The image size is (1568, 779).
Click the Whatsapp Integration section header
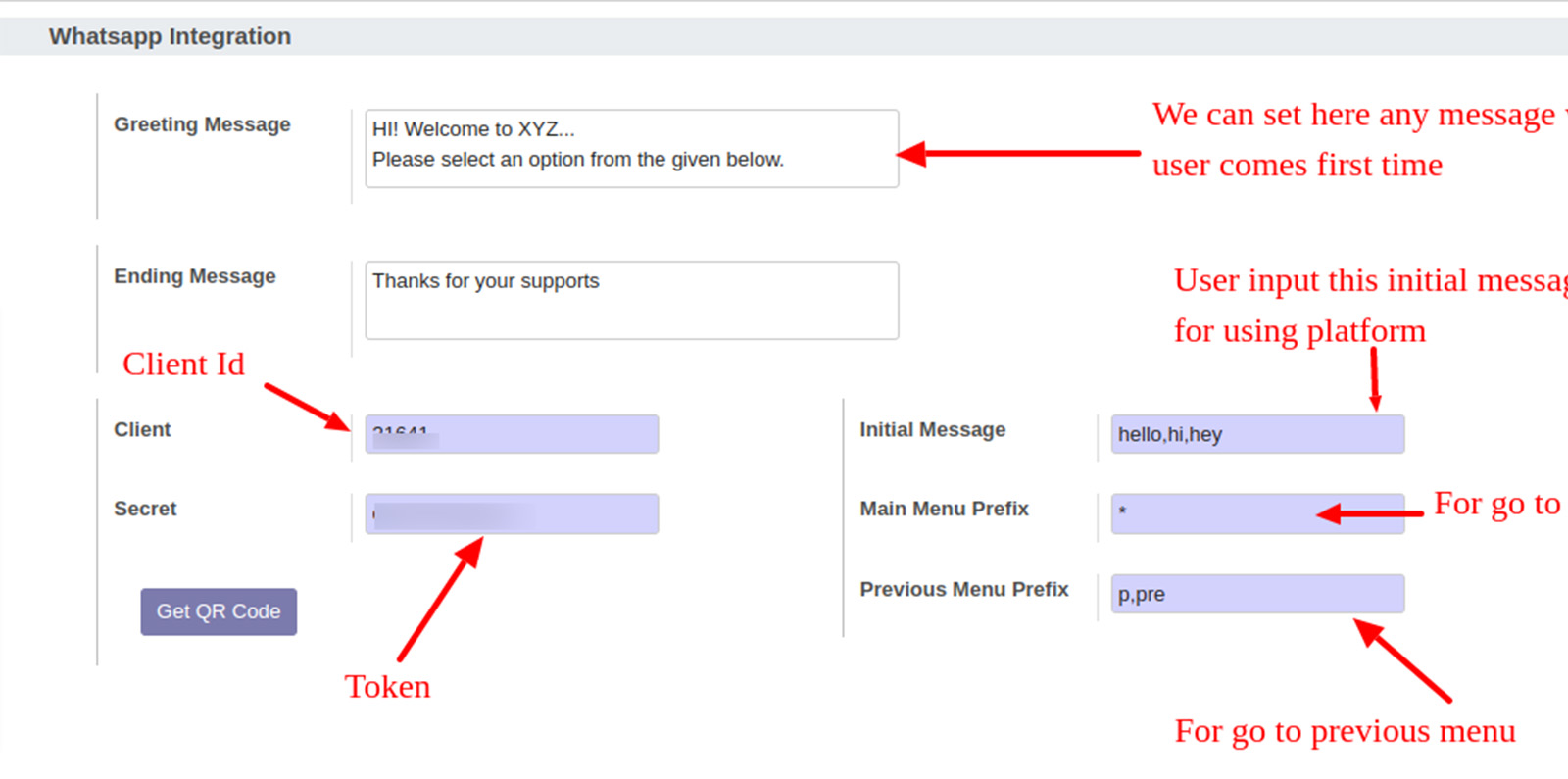(x=171, y=36)
